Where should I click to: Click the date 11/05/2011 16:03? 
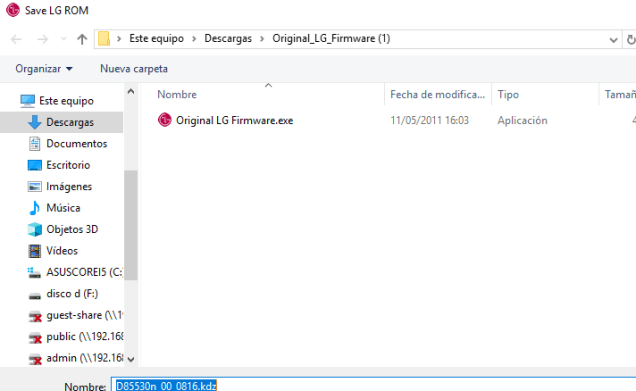pos(429,120)
